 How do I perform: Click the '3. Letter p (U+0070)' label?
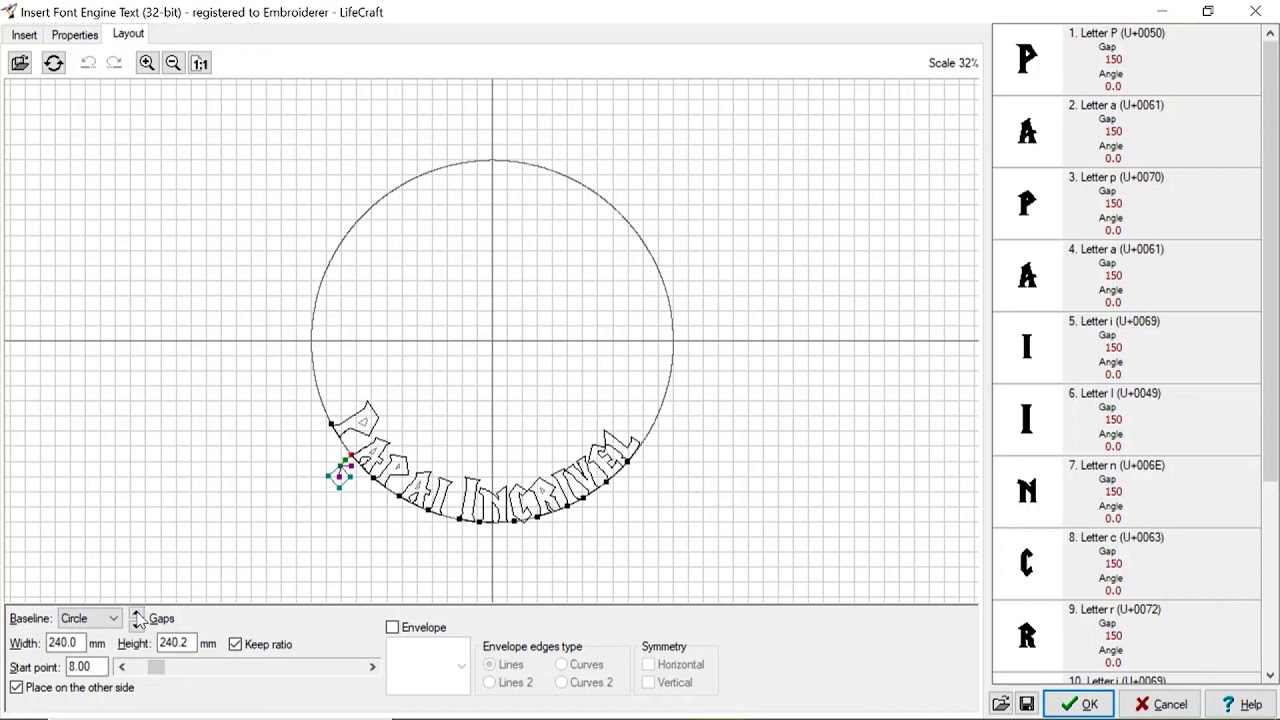1116,177
